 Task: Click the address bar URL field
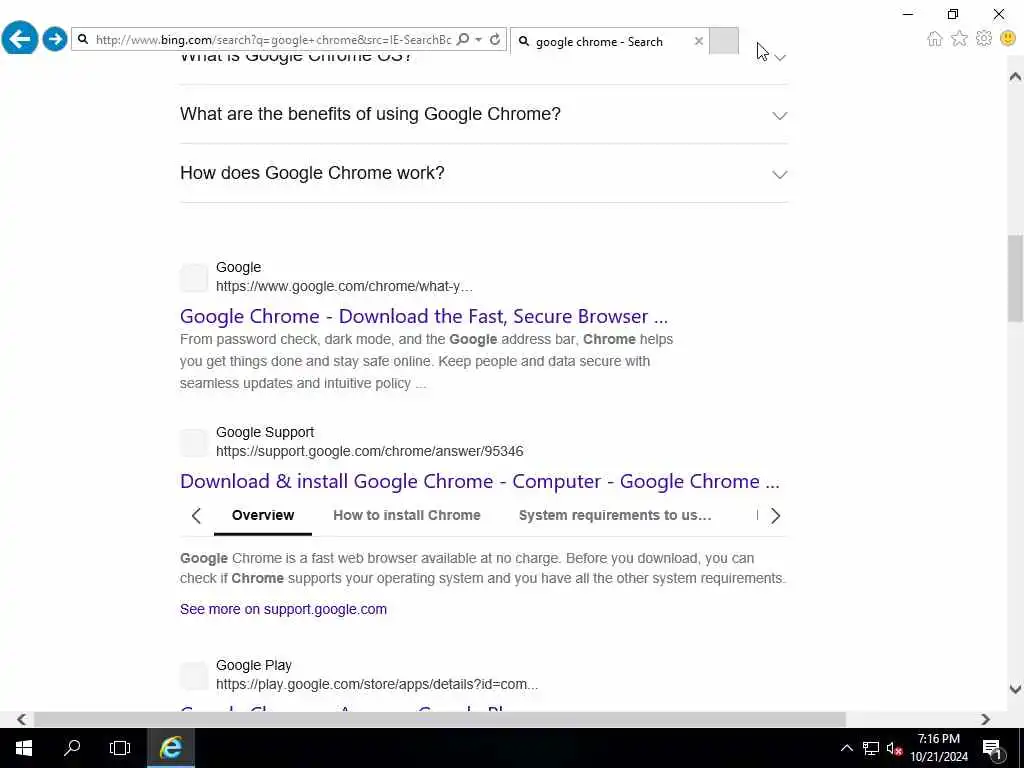273,40
